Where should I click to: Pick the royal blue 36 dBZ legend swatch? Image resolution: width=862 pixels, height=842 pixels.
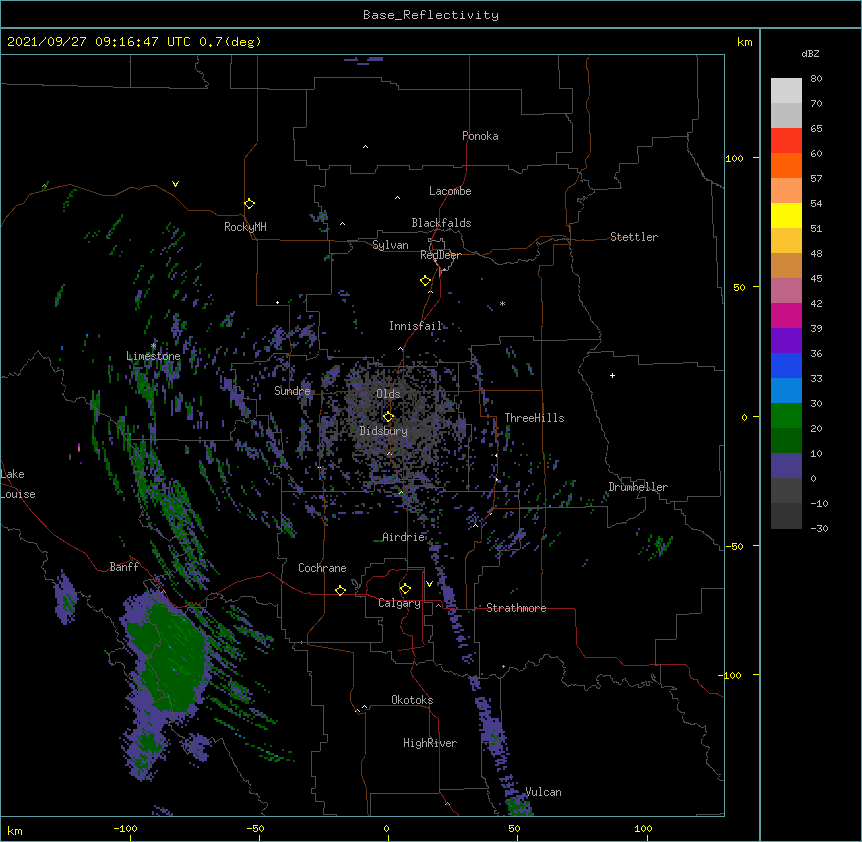click(x=786, y=365)
